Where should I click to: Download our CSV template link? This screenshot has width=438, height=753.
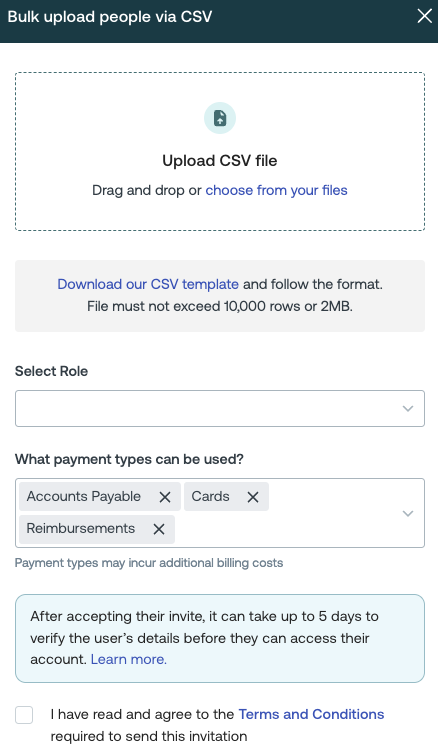[x=148, y=284]
